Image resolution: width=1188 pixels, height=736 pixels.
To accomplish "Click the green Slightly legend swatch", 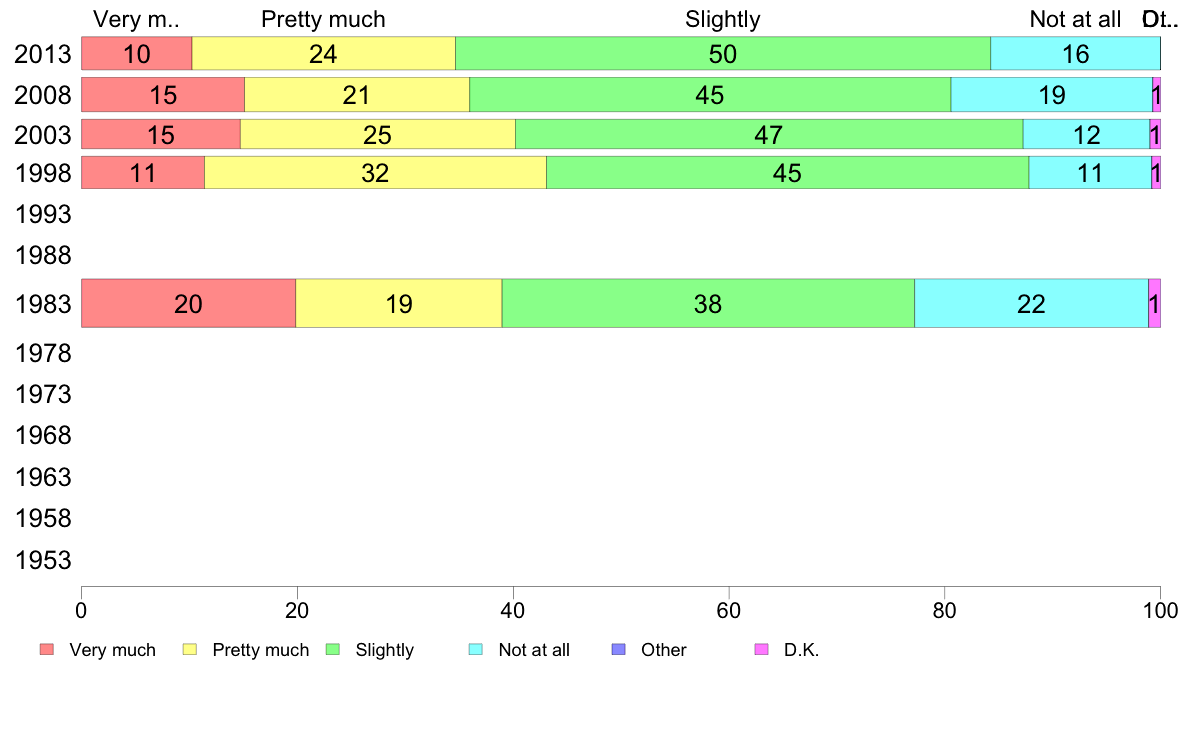I will coord(333,650).
